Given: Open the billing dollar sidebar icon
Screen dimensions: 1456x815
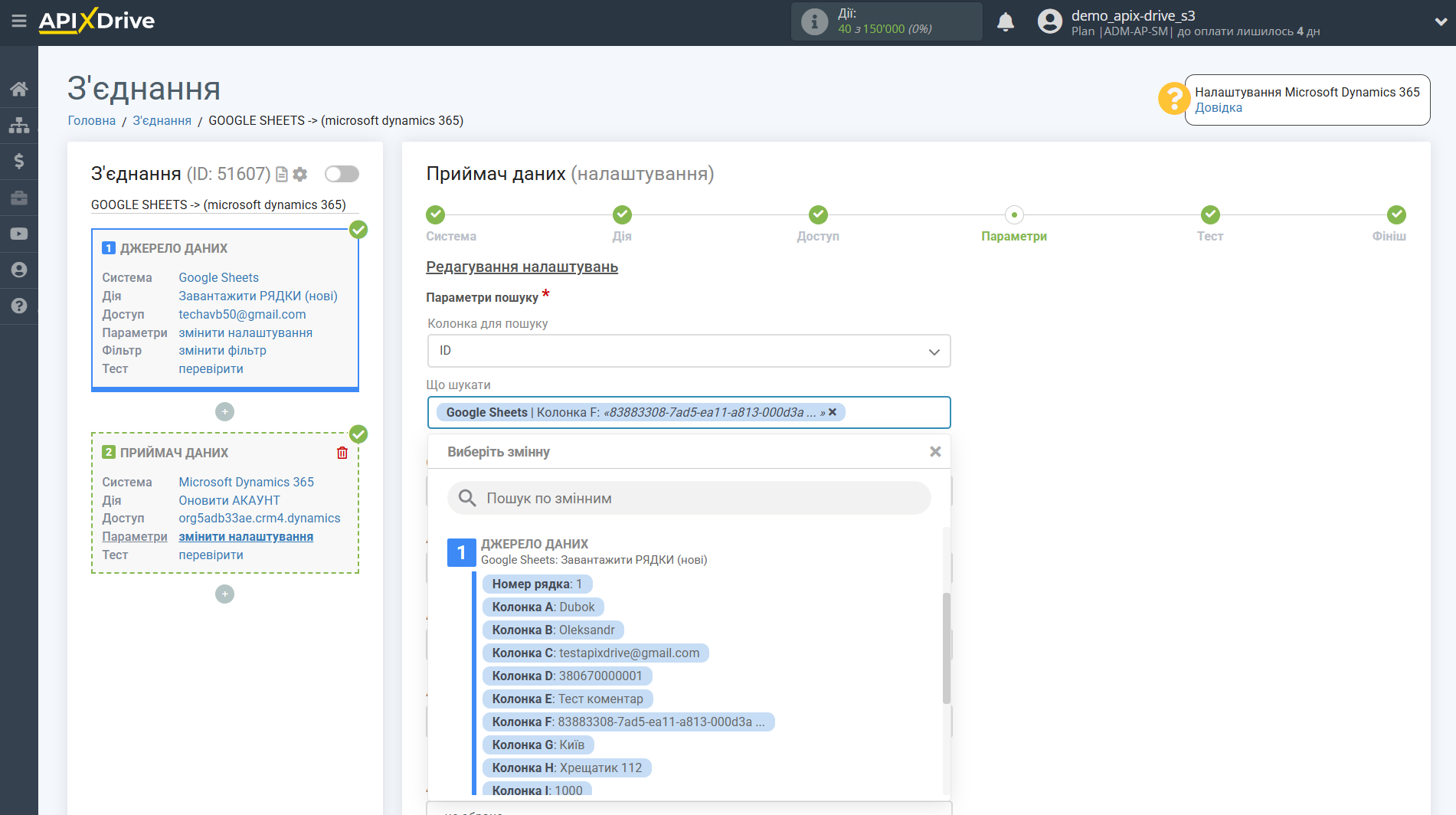Looking at the screenshot, I should tap(19, 161).
